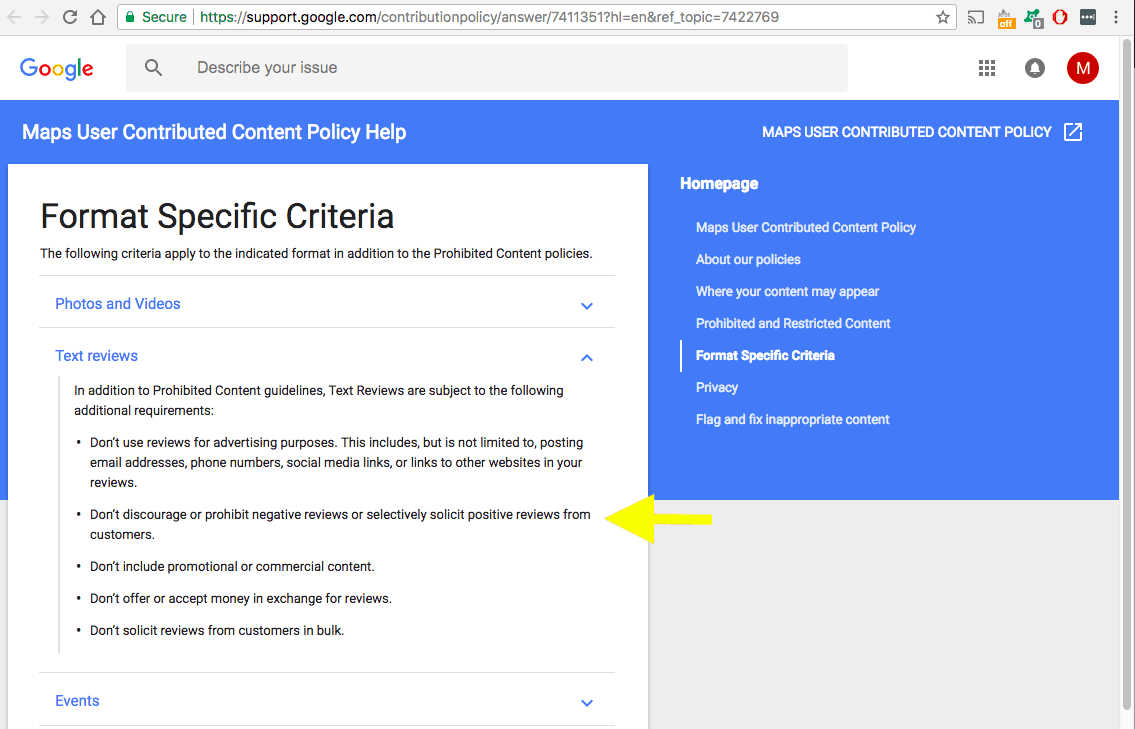Open the Google apps grid
This screenshot has height=729, width=1135.
(x=987, y=68)
